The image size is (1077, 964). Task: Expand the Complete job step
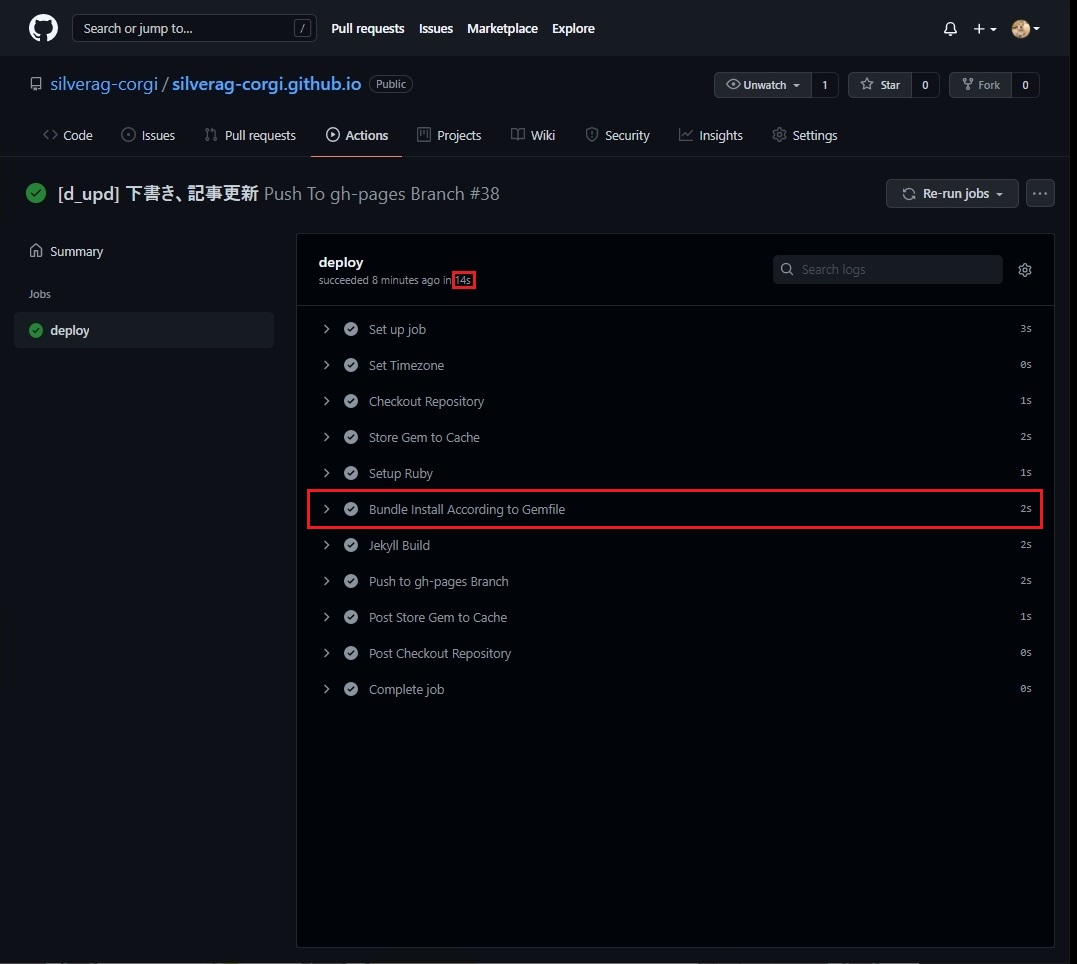[x=326, y=689]
